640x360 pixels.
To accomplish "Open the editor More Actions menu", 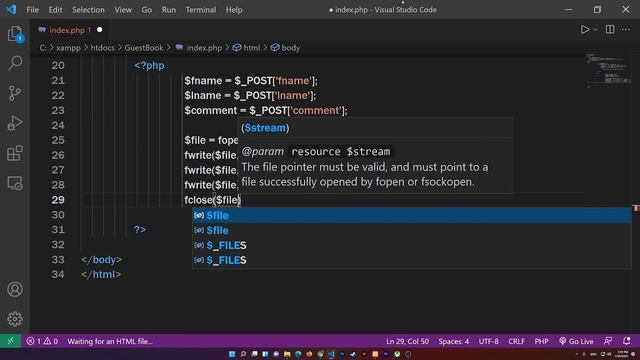I will pyautogui.click(x=626, y=29).
